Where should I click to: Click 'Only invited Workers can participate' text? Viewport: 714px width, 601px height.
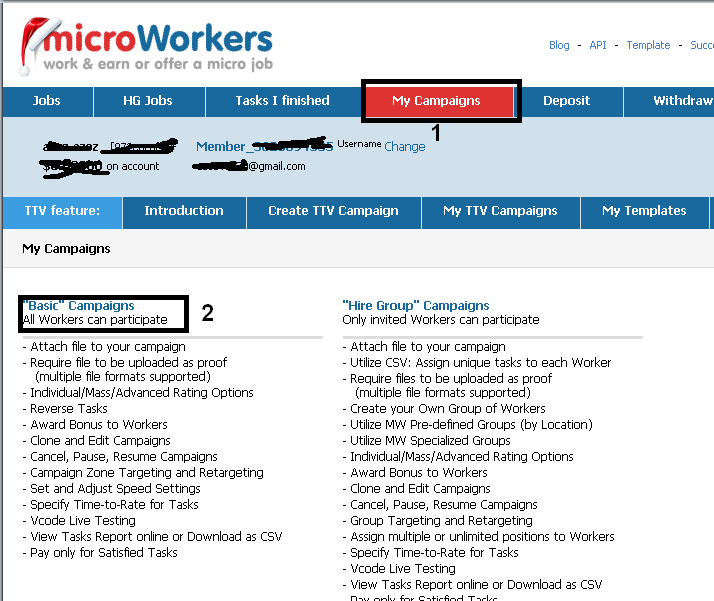(x=441, y=320)
